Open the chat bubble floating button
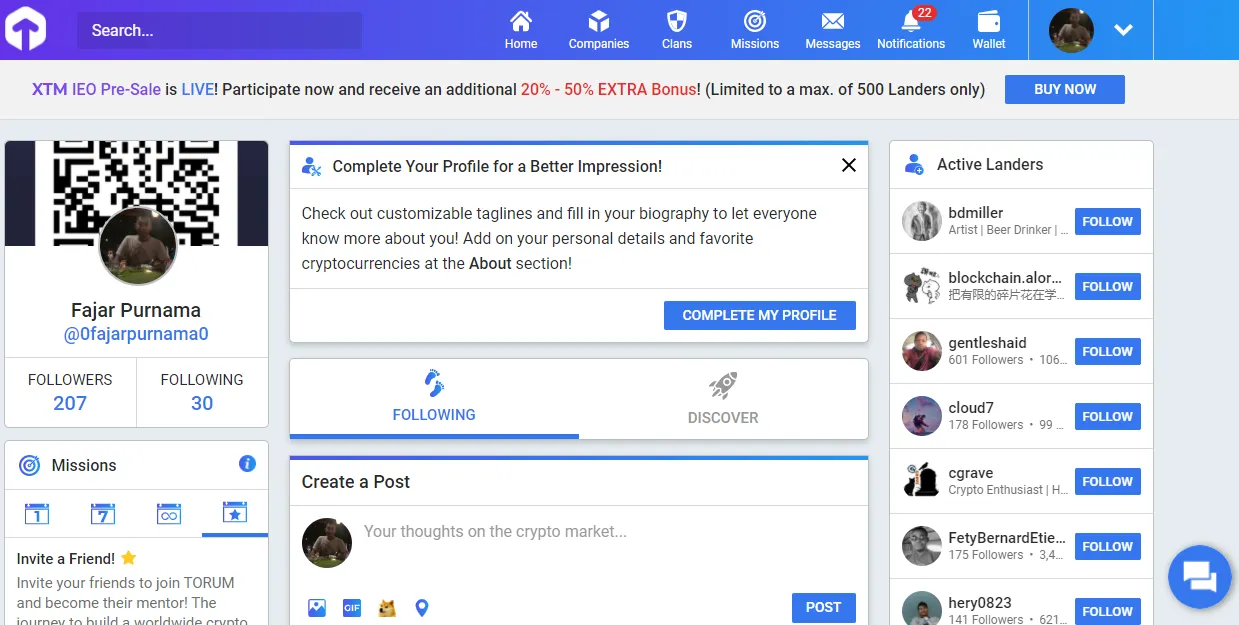Viewport: 1239px width, 625px height. click(x=1200, y=577)
